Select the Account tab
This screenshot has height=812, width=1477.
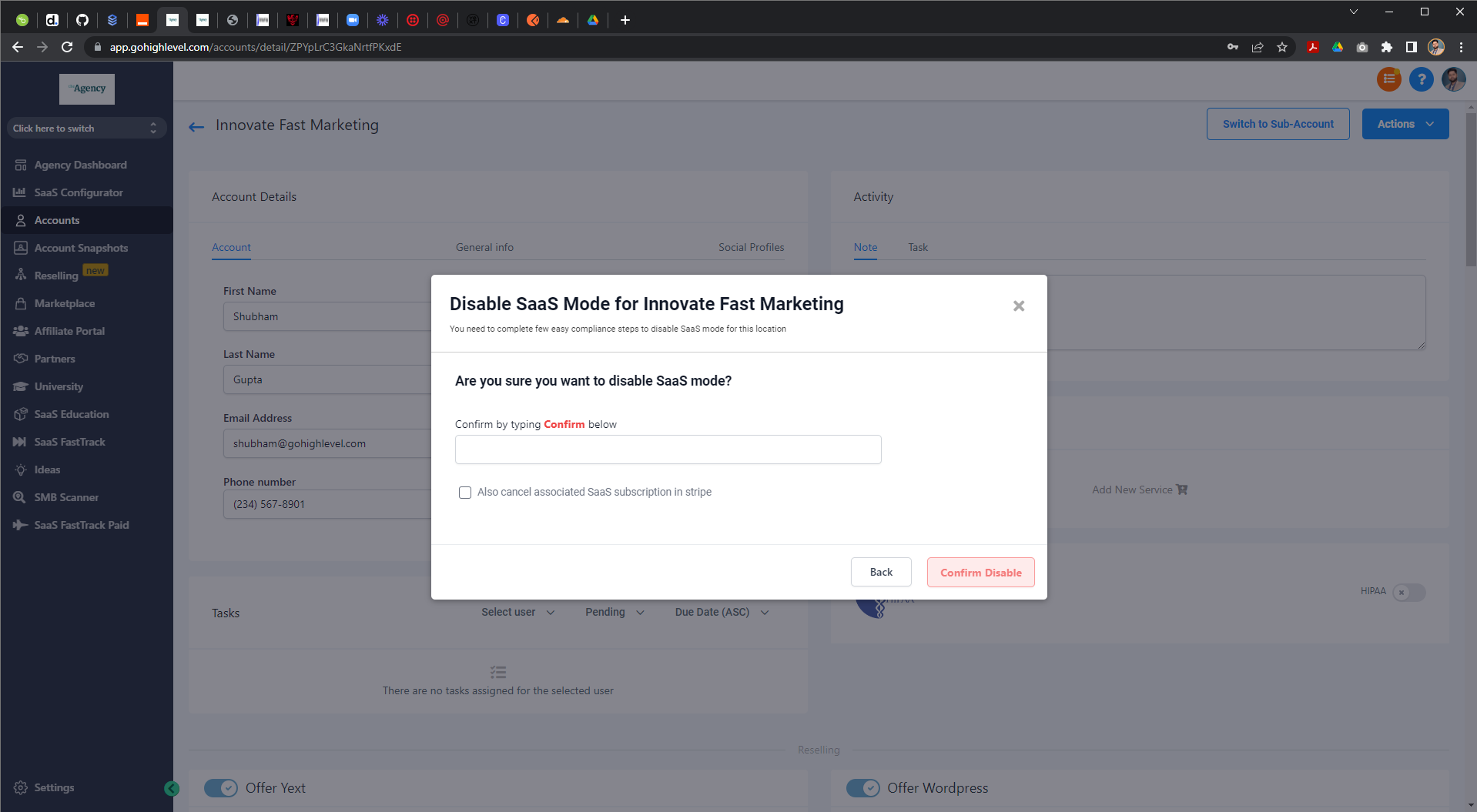[231, 247]
